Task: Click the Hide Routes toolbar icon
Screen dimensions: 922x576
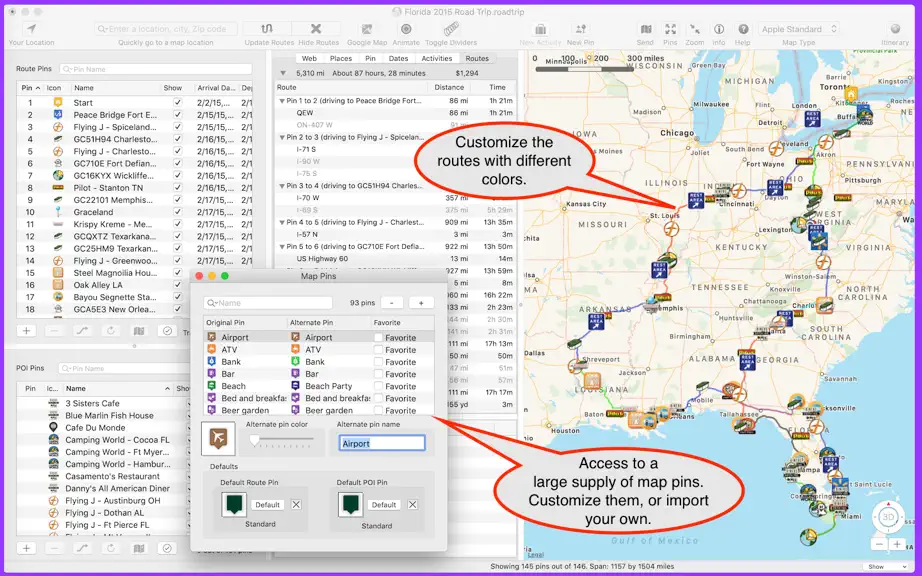Action: click(x=316, y=29)
